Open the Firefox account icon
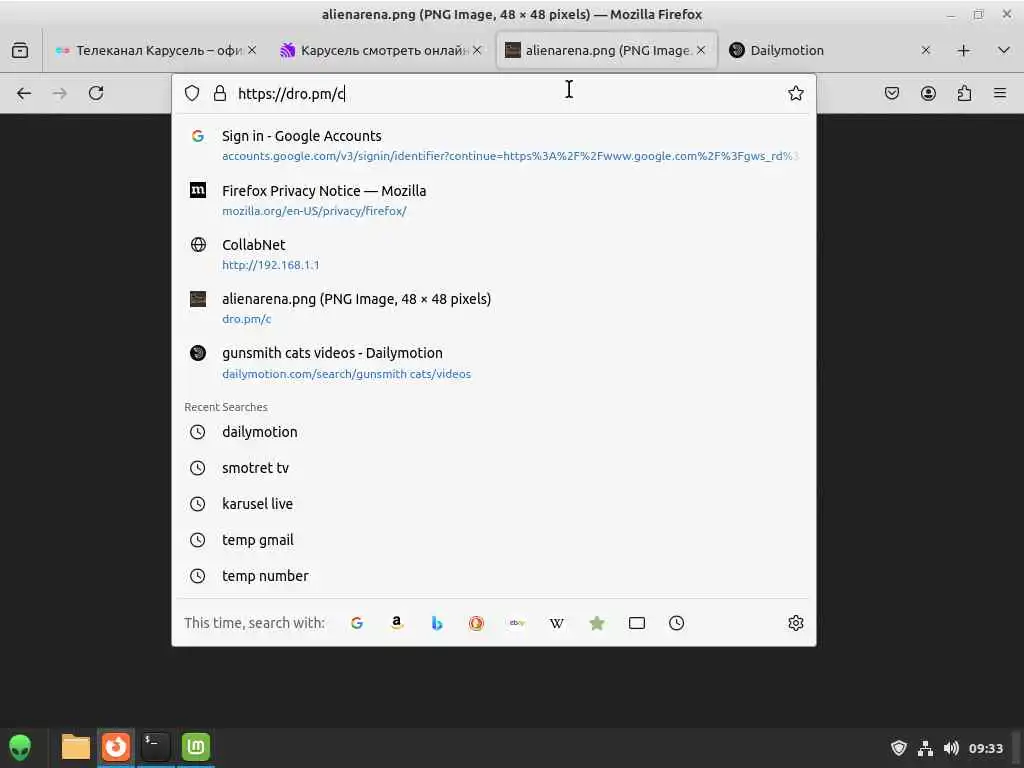The width and height of the screenshot is (1024, 768). point(928,93)
